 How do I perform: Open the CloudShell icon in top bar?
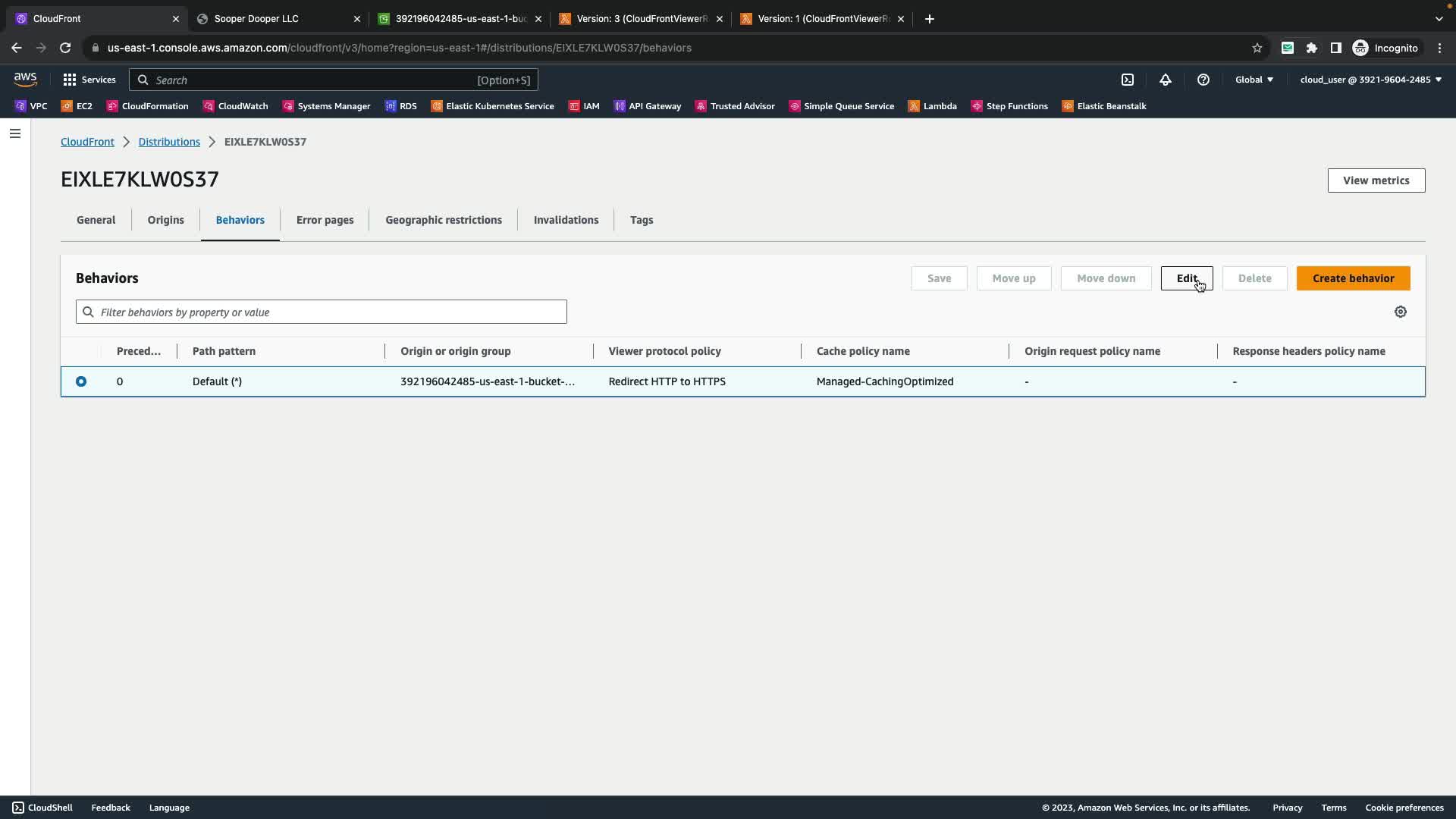(1128, 80)
